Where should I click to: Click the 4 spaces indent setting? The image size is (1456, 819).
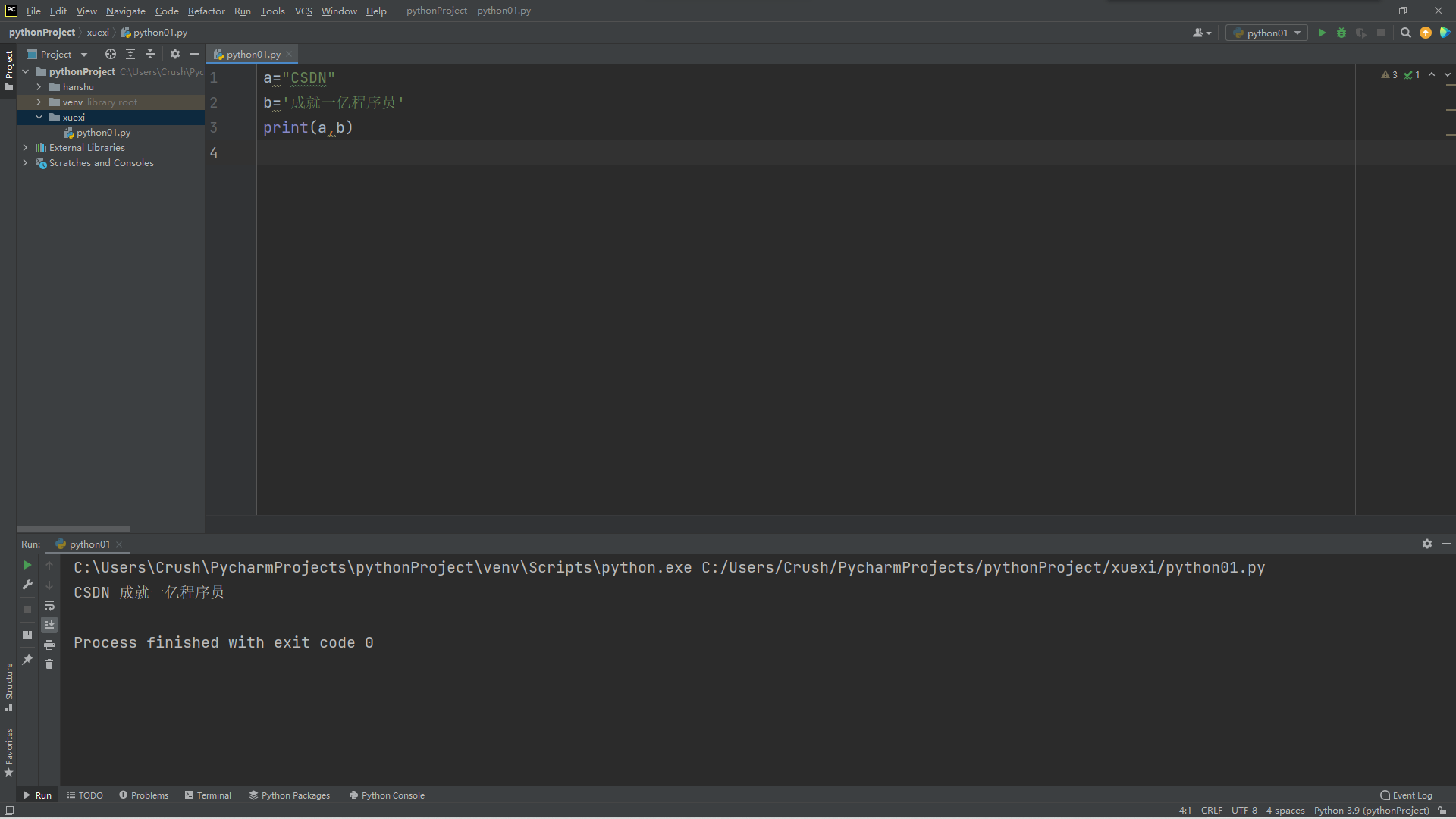[1285, 810]
